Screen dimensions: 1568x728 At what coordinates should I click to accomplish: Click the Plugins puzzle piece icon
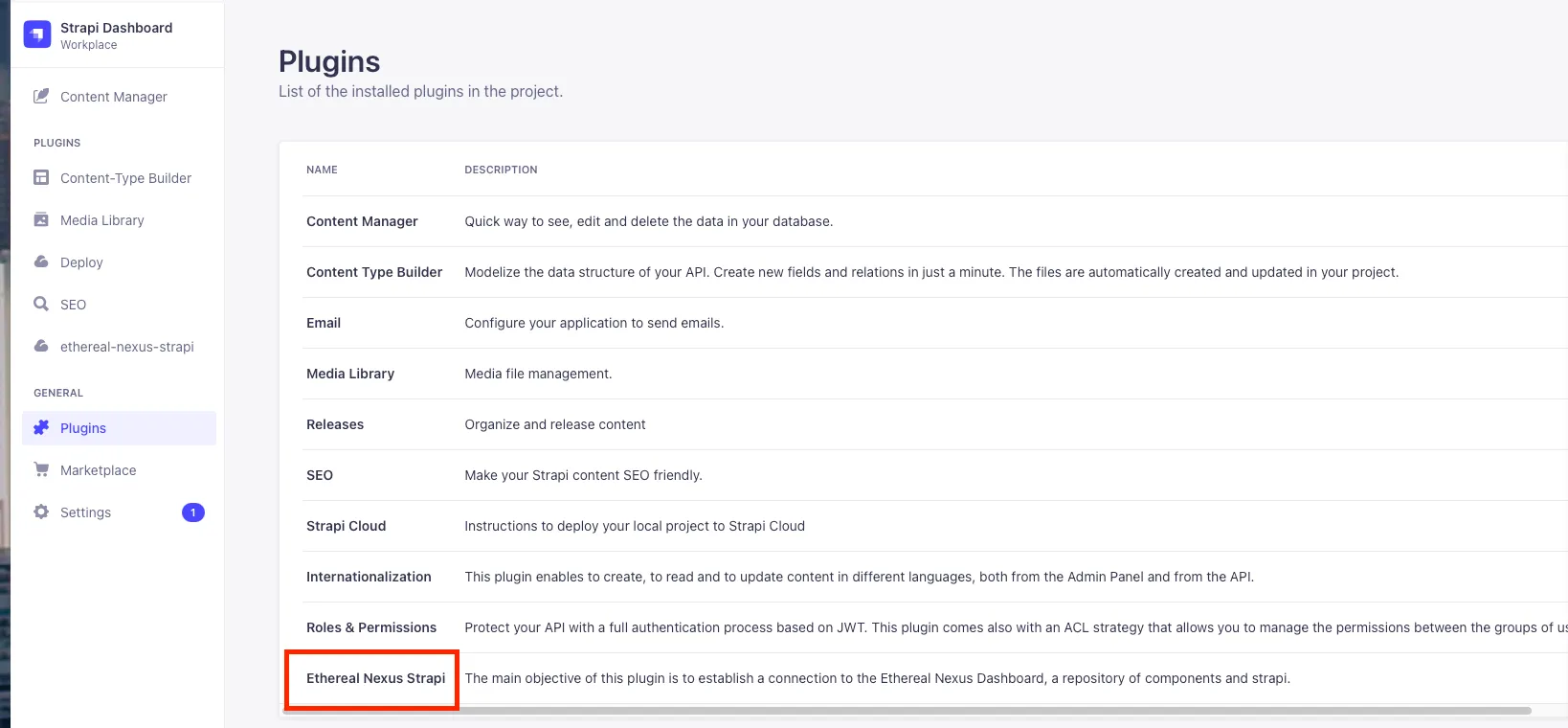(41, 428)
